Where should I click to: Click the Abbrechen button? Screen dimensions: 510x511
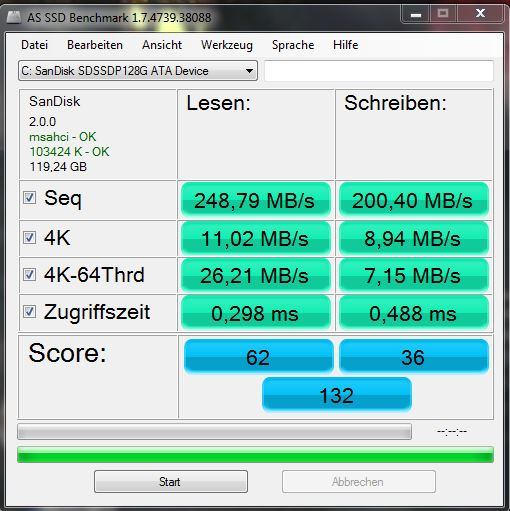pyautogui.click(x=359, y=481)
